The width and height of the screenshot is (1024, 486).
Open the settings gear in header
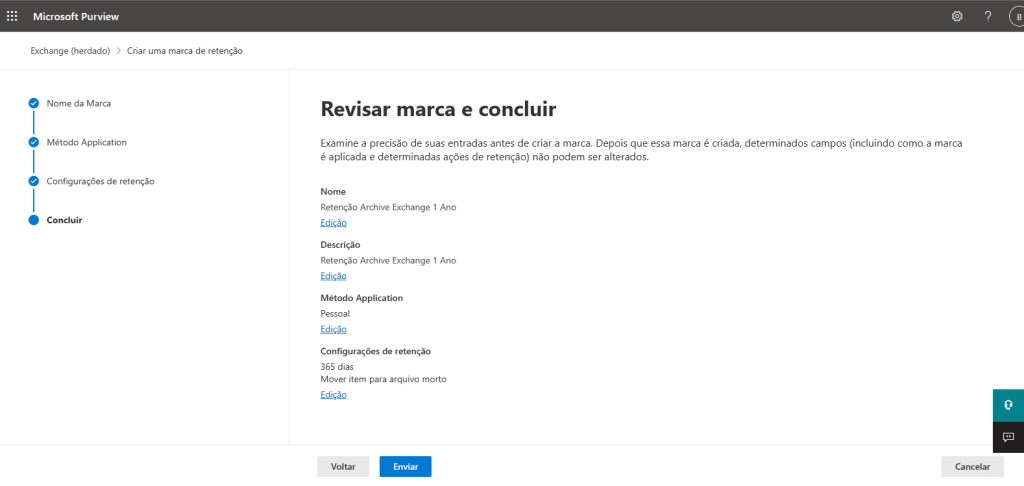(957, 16)
